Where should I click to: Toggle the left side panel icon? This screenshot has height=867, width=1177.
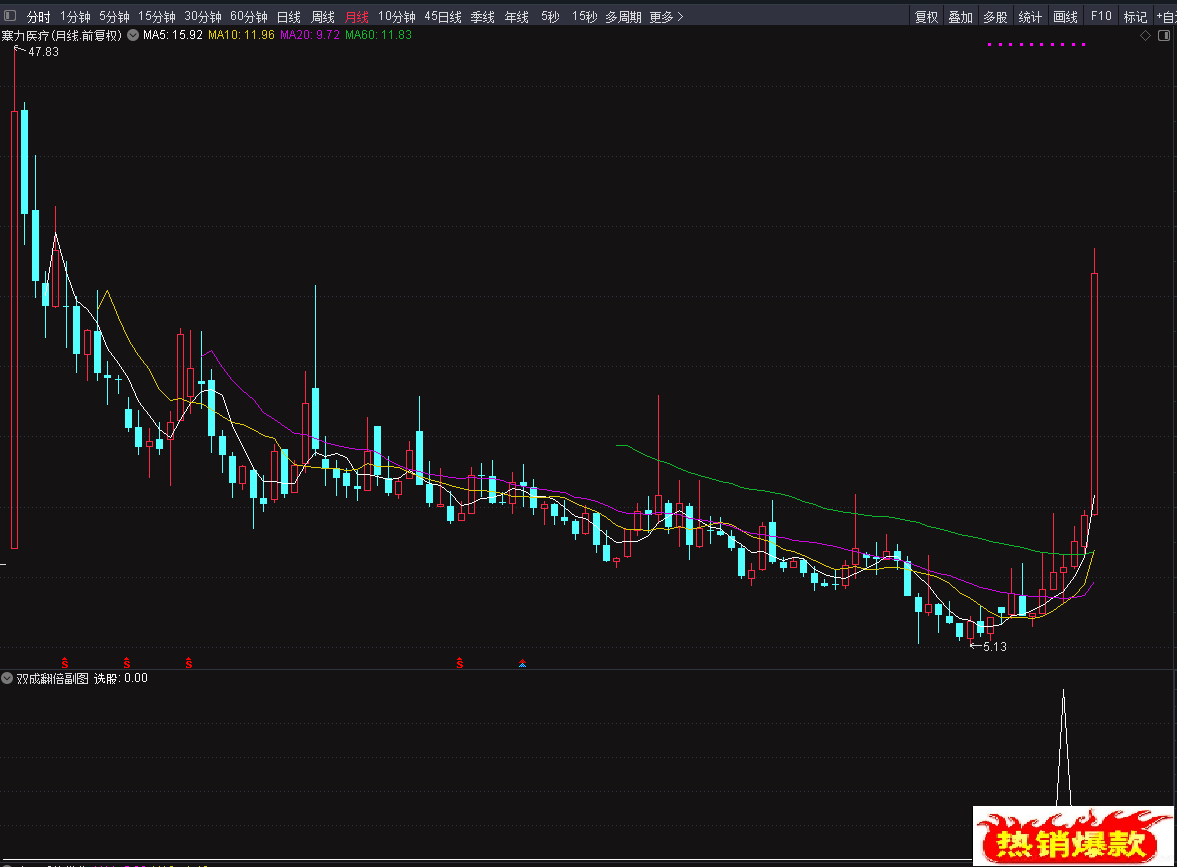(10, 16)
